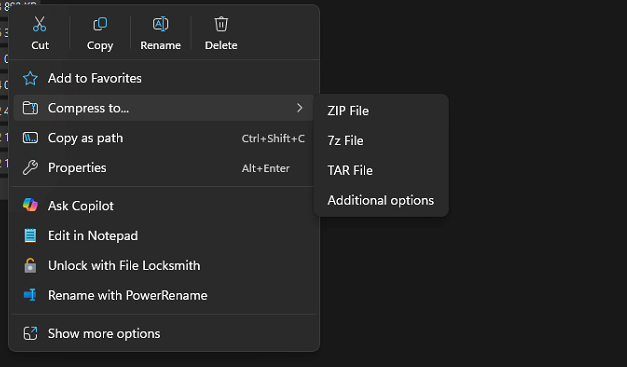Click the Cut scissors icon
The image size is (627, 367).
40,24
